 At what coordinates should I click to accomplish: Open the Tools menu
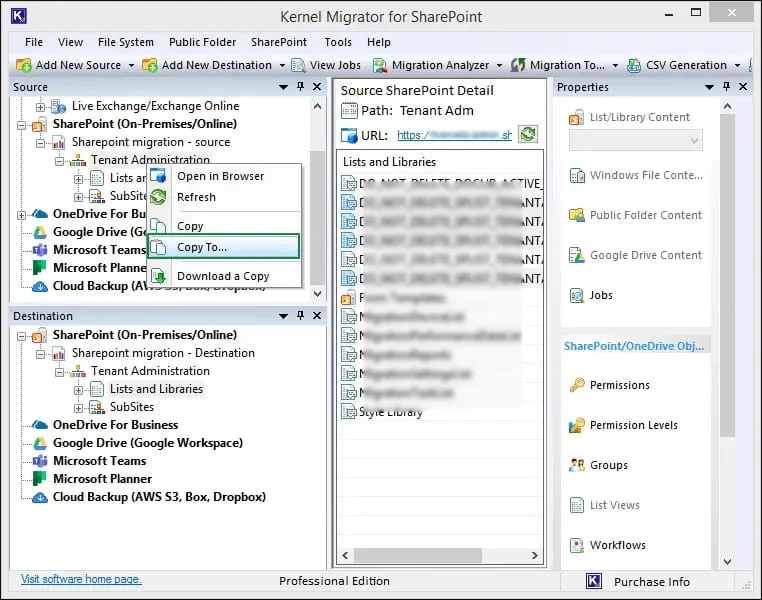(x=338, y=42)
